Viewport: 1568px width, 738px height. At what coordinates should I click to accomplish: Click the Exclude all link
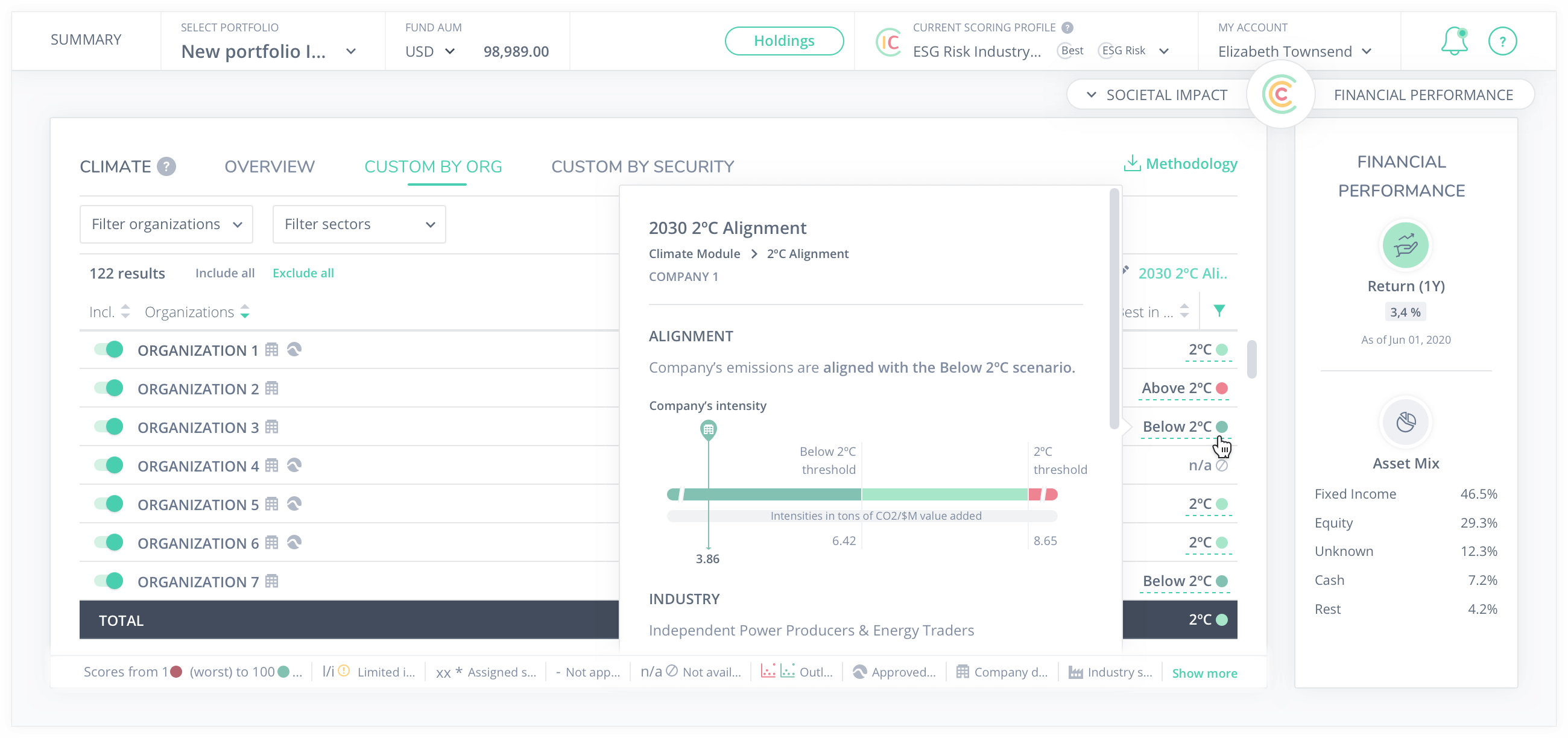(303, 273)
